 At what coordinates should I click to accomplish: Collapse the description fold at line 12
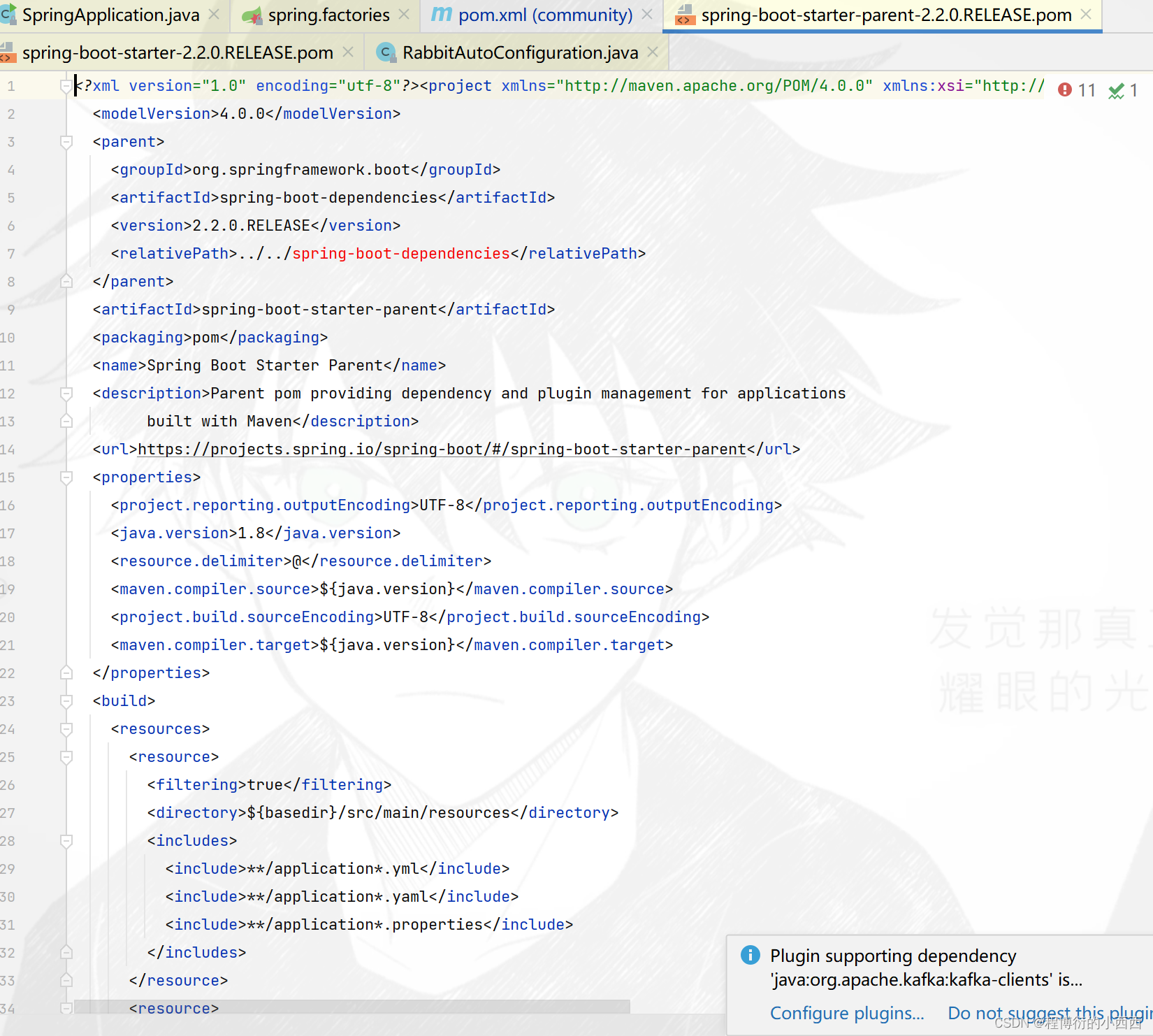66,394
